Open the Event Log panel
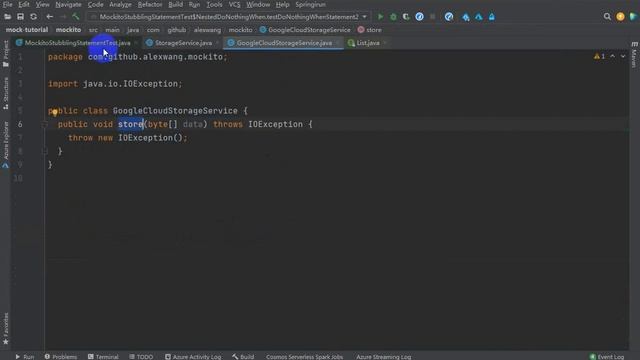The height and width of the screenshot is (360, 640). click(607, 356)
